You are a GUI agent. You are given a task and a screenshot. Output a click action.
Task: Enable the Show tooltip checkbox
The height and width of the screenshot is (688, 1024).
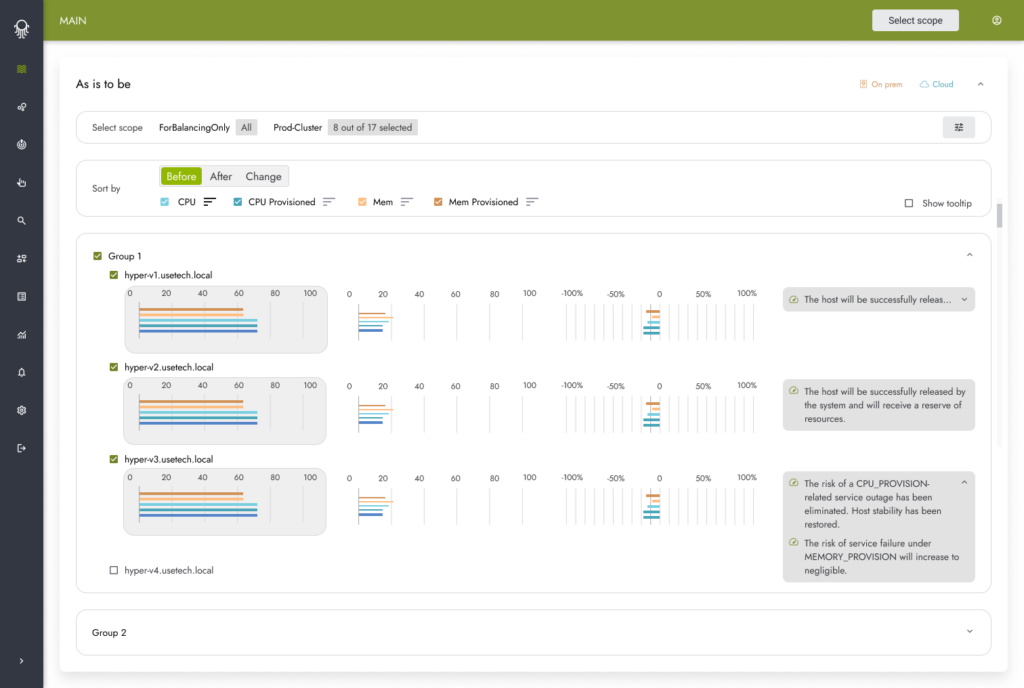pyautogui.click(x=908, y=203)
